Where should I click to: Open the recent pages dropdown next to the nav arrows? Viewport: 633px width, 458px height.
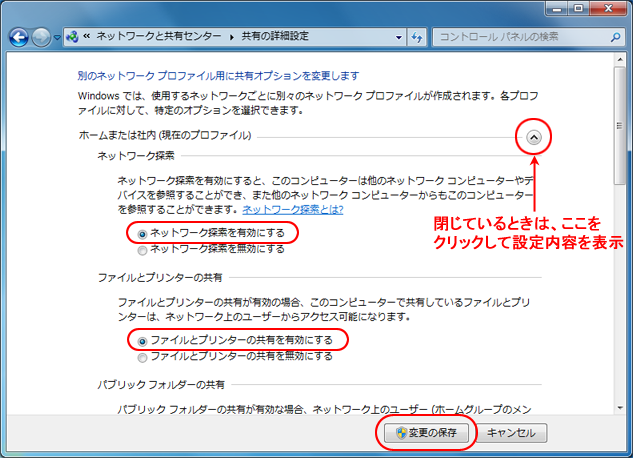pos(57,38)
